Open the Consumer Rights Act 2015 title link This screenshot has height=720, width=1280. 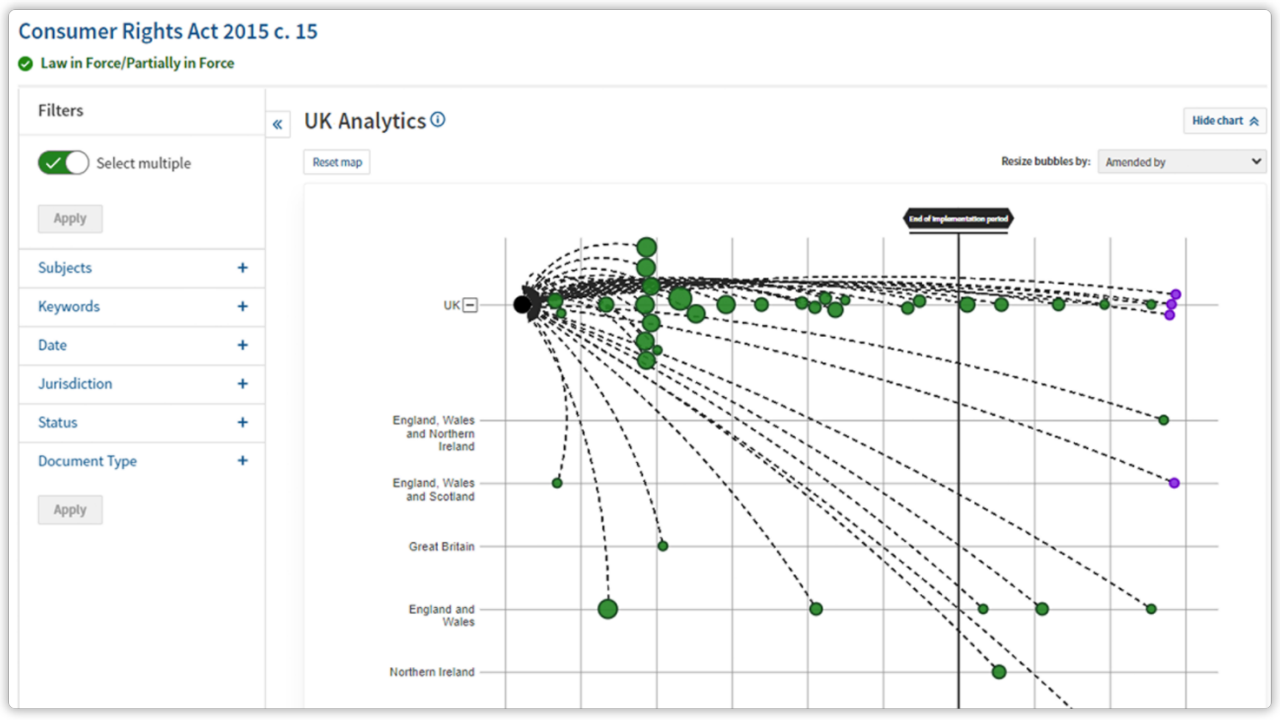pos(168,31)
